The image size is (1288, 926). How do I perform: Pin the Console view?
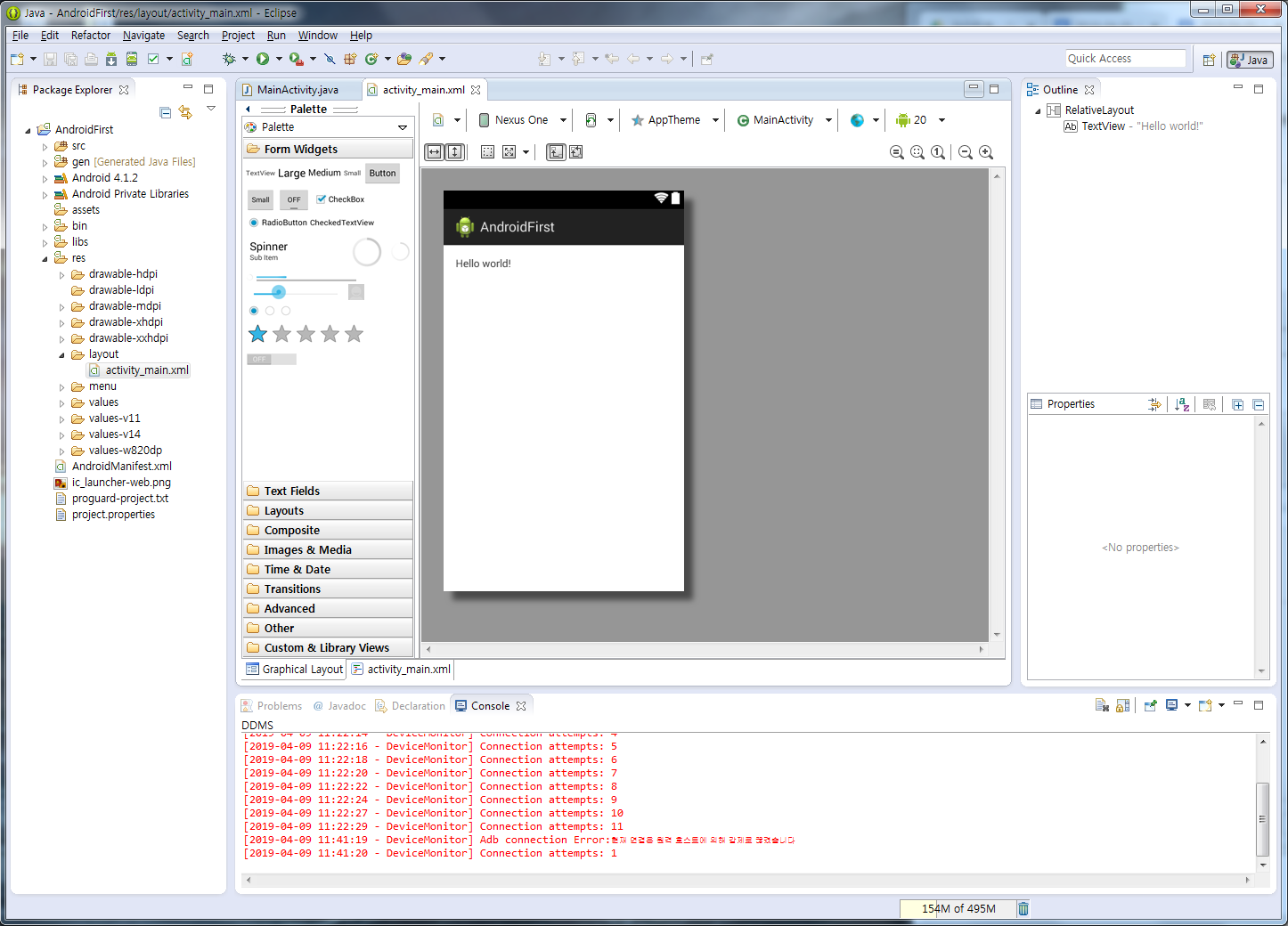pos(1151,705)
